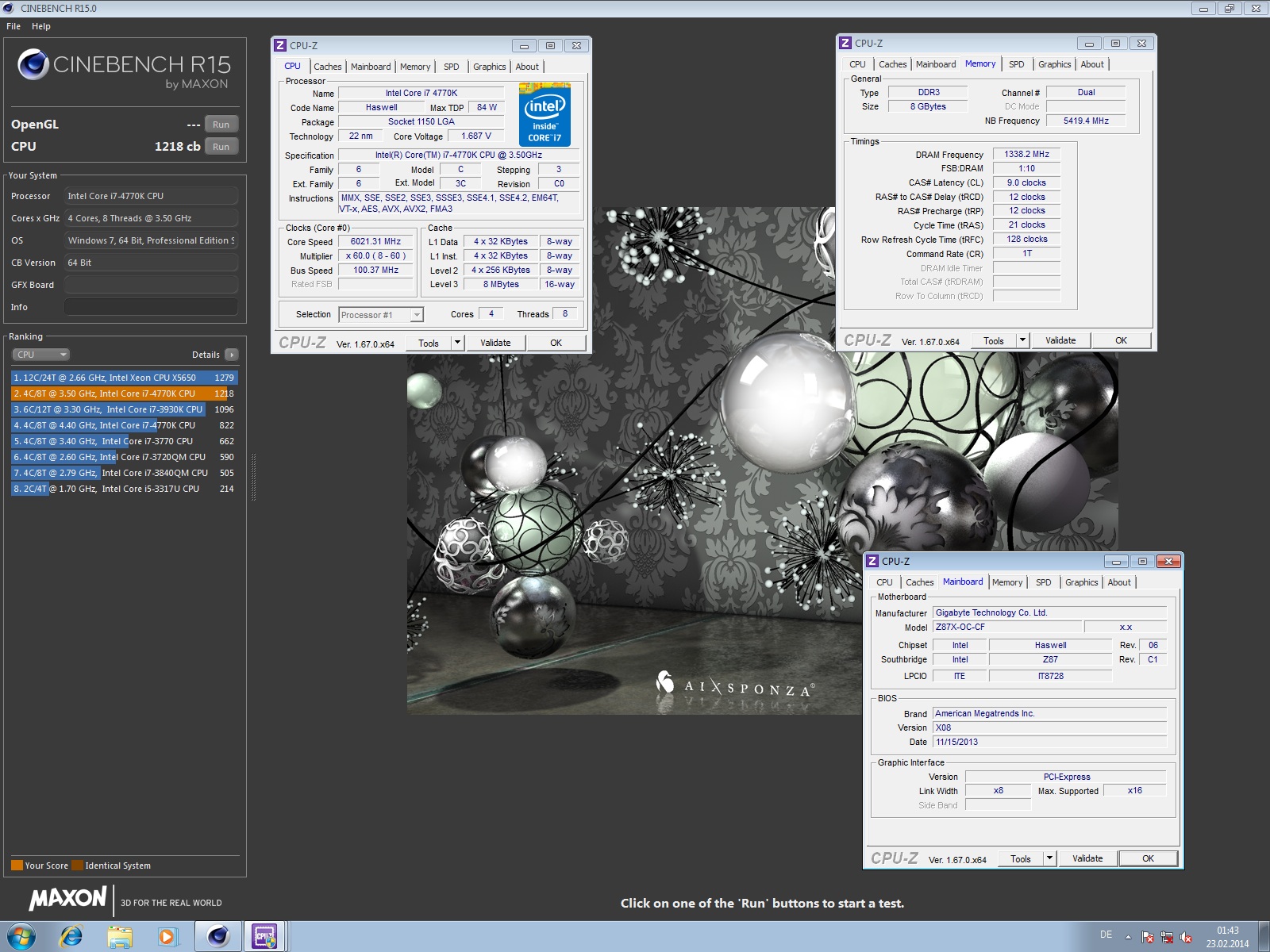Select the orange i7-4770K 1218 ranking entry
This screenshot has height=952, width=1270.
[x=125, y=393]
